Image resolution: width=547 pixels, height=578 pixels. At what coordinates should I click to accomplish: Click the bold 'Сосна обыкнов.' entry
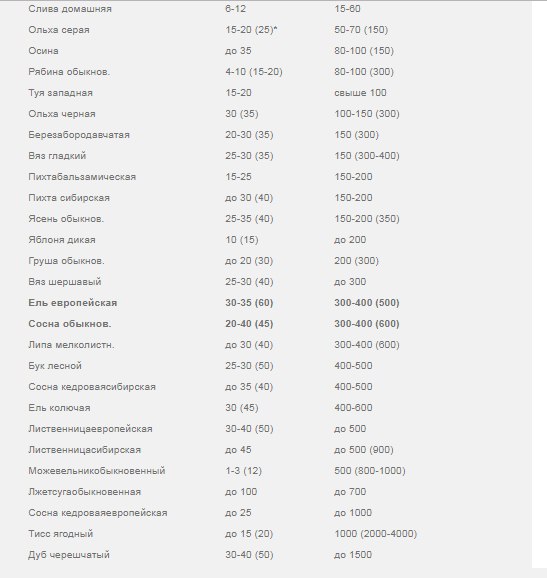pos(70,324)
